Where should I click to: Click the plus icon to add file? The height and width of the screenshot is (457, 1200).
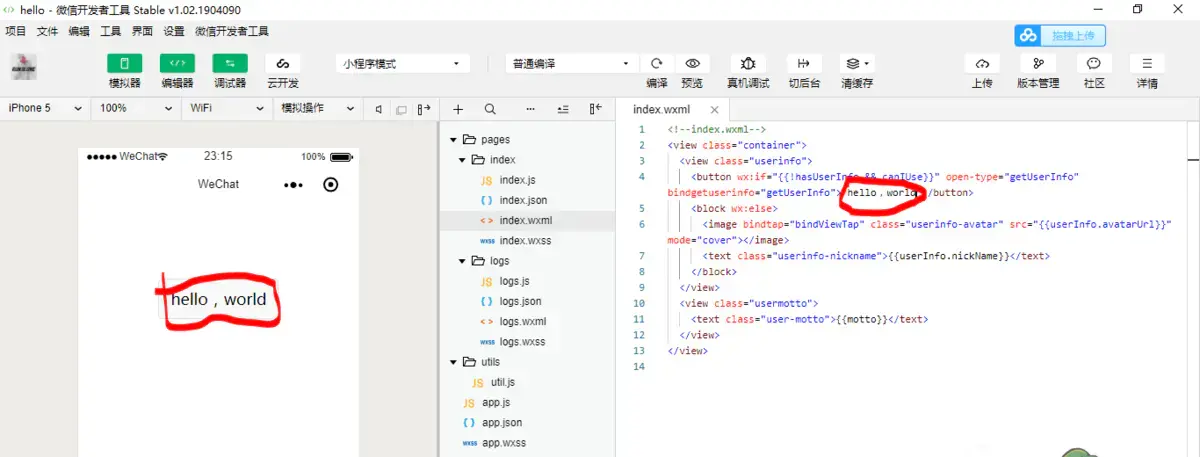pyautogui.click(x=458, y=109)
